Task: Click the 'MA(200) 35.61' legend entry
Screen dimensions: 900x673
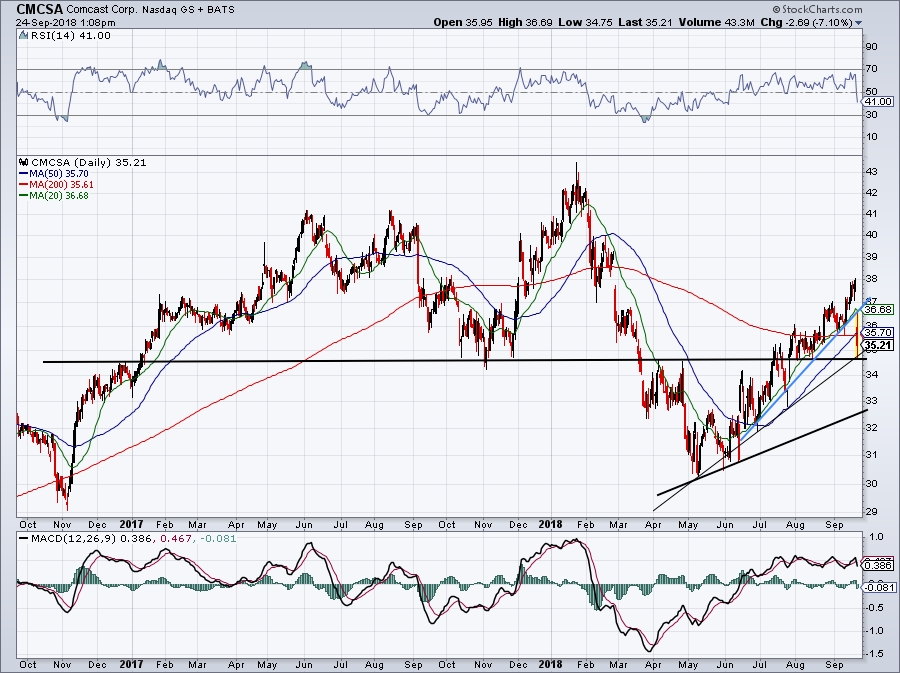Action: tap(56, 185)
